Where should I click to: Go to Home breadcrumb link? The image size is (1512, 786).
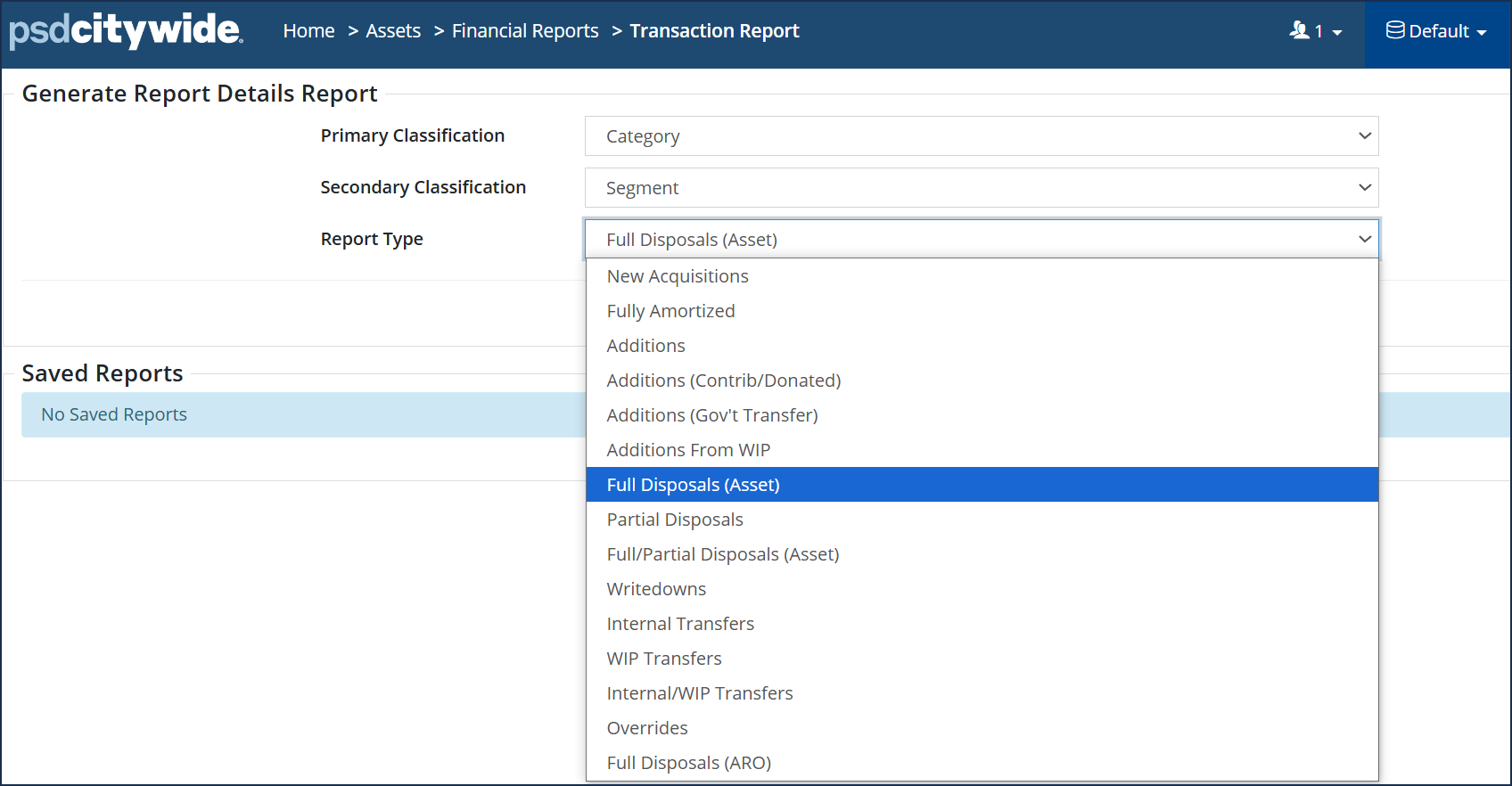(308, 31)
